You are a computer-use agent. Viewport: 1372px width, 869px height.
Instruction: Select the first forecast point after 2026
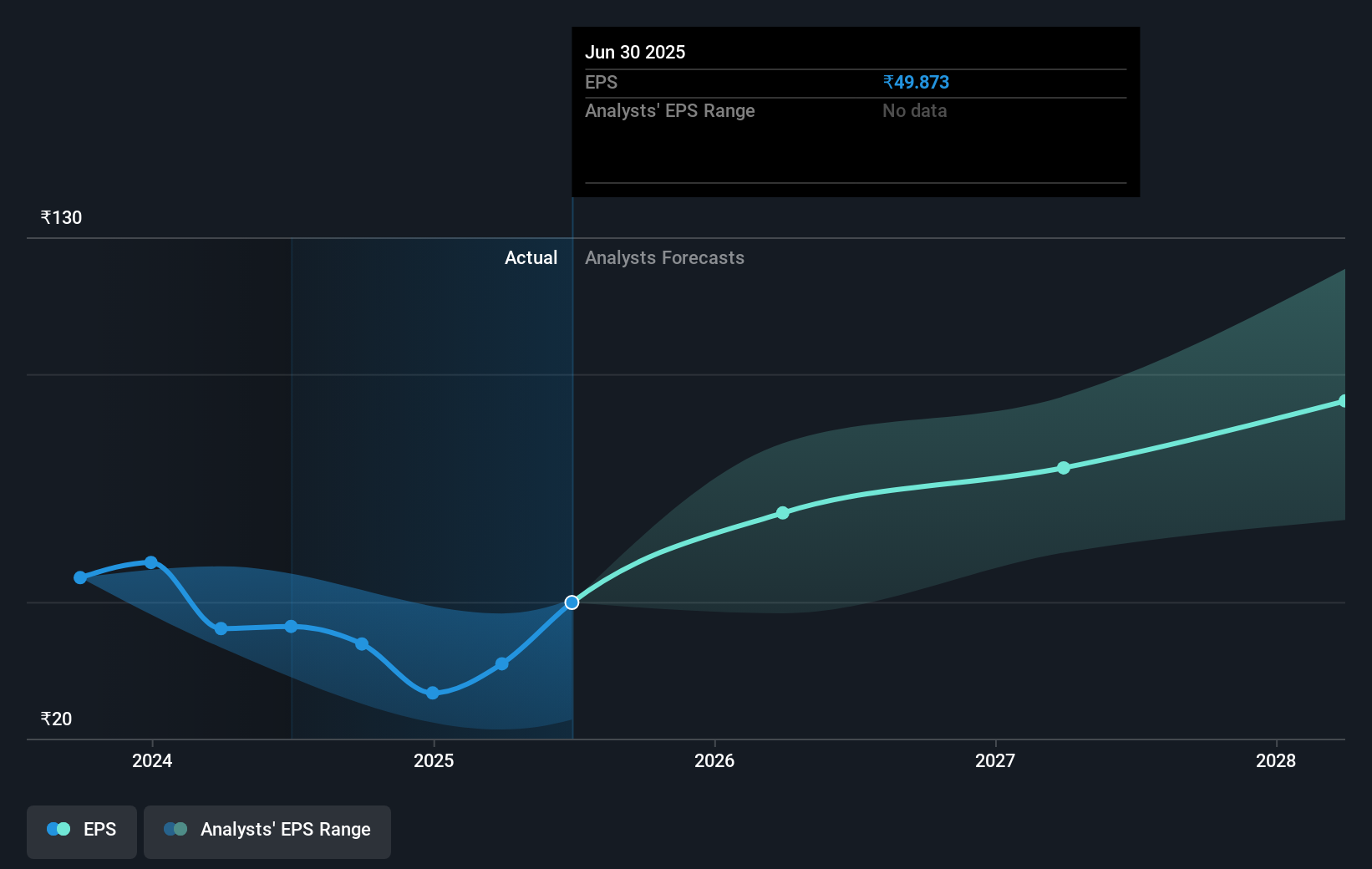point(783,513)
